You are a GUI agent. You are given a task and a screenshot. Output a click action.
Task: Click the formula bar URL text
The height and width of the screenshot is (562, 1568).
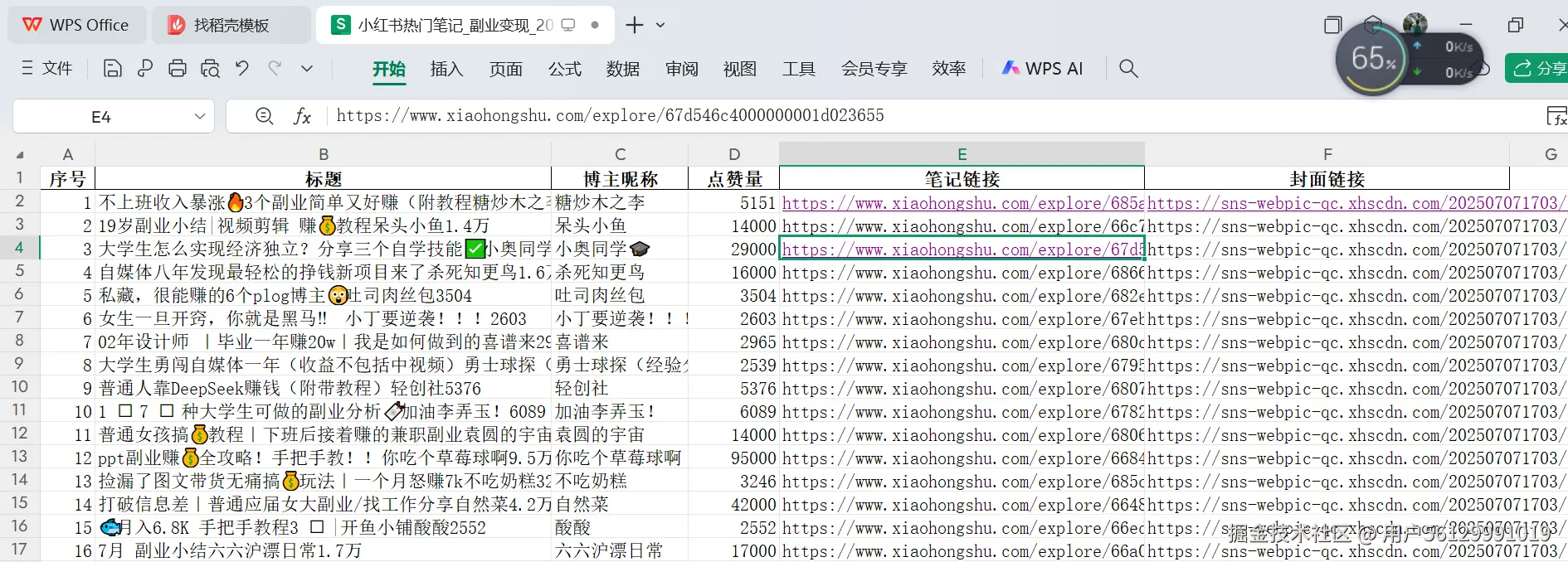click(610, 115)
